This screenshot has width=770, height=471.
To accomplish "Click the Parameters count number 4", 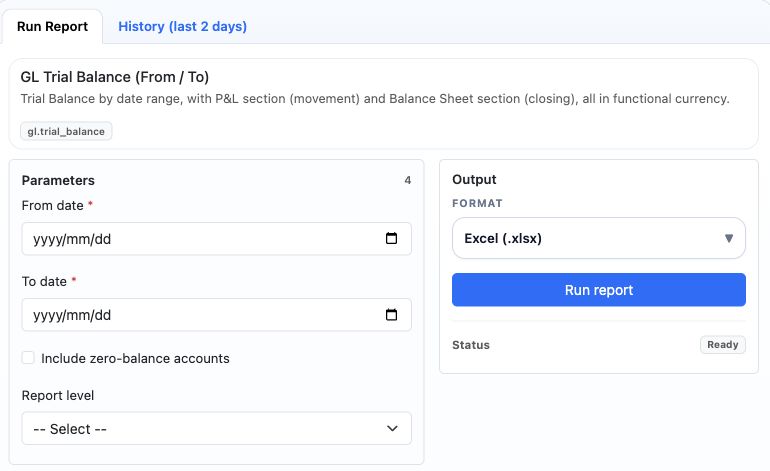I will (x=408, y=180).
